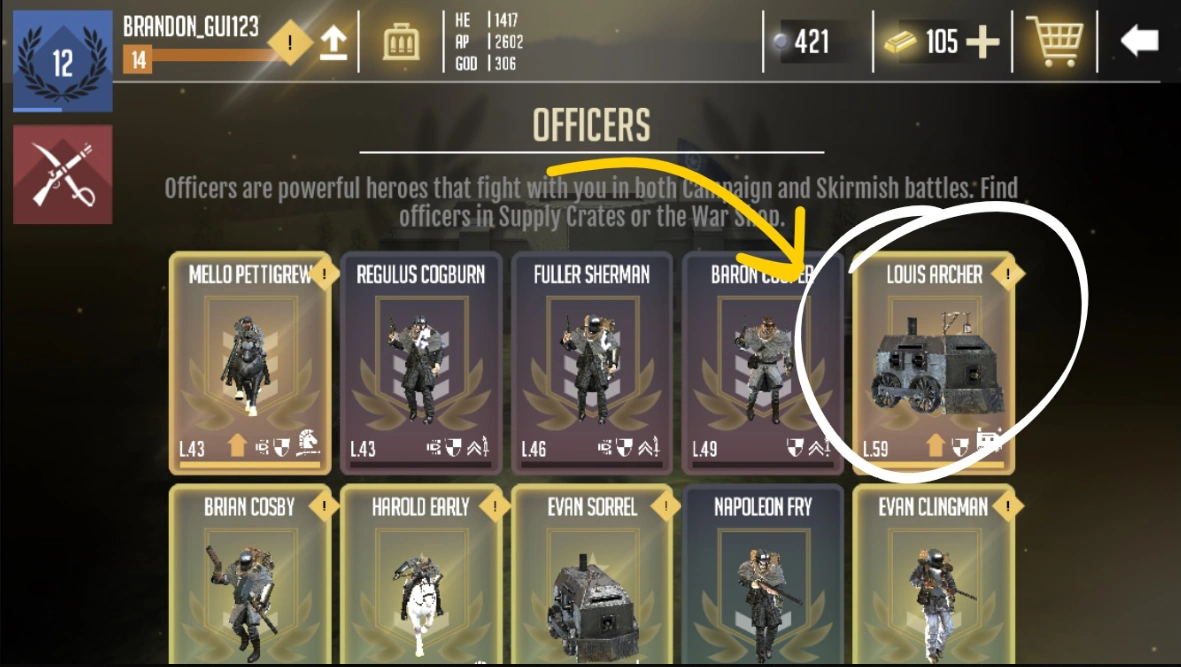Tap the alert badge beside the XP bar
The width and height of the screenshot is (1181, 667).
tap(290, 43)
